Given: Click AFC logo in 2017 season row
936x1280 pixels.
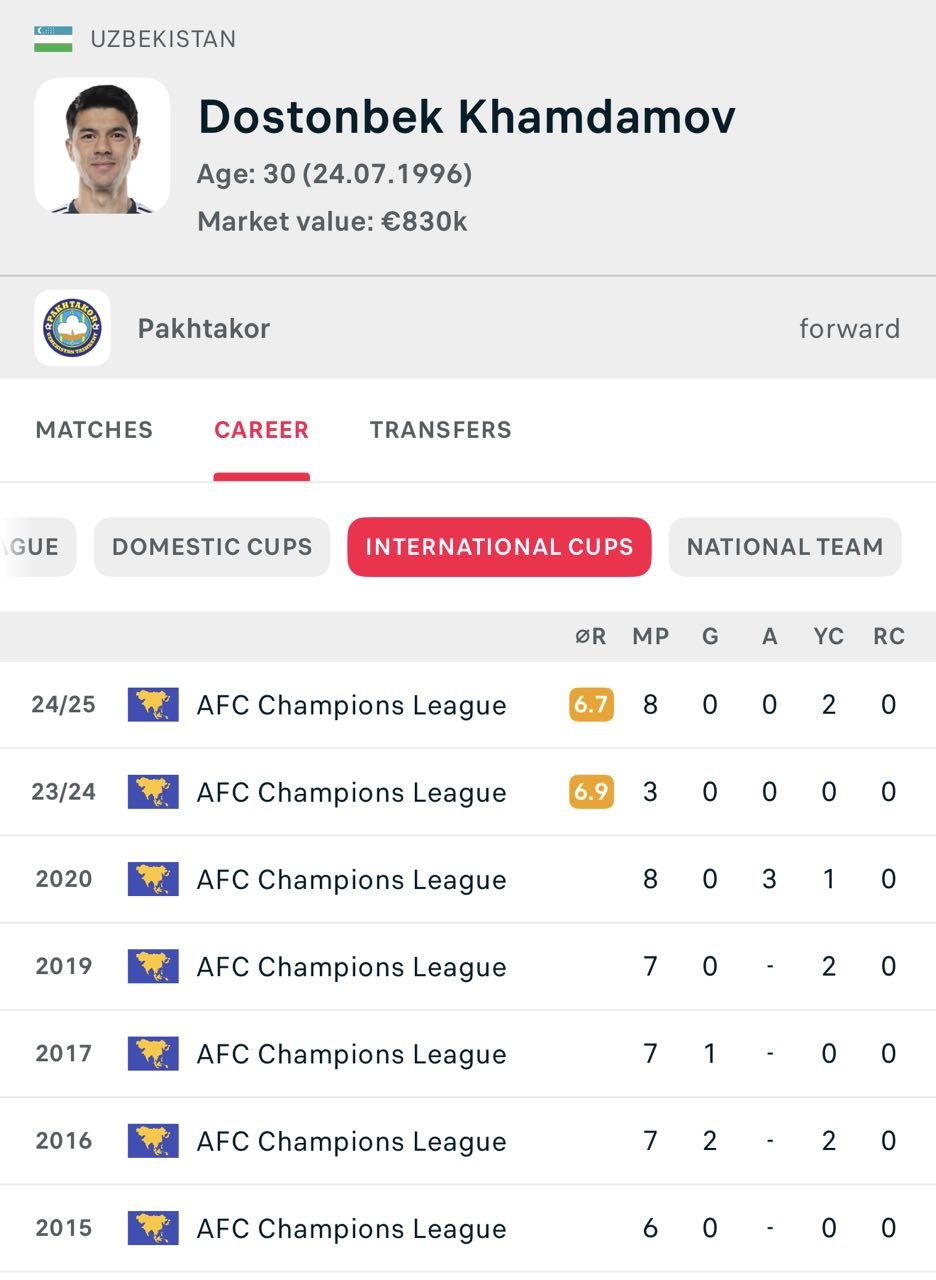Looking at the screenshot, I should pos(153,1053).
